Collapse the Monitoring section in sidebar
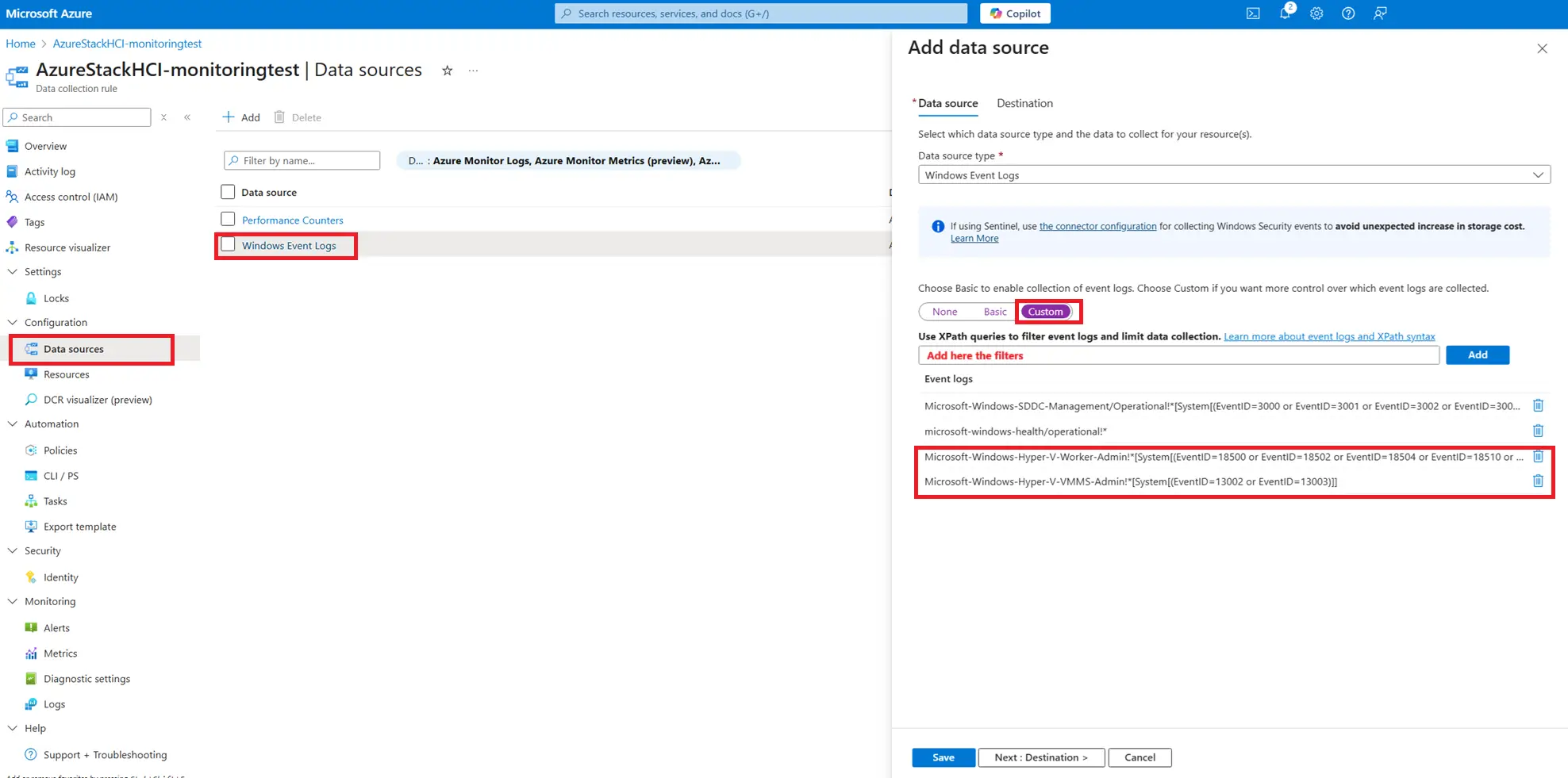Viewport: 1568px width, 778px height. point(13,601)
